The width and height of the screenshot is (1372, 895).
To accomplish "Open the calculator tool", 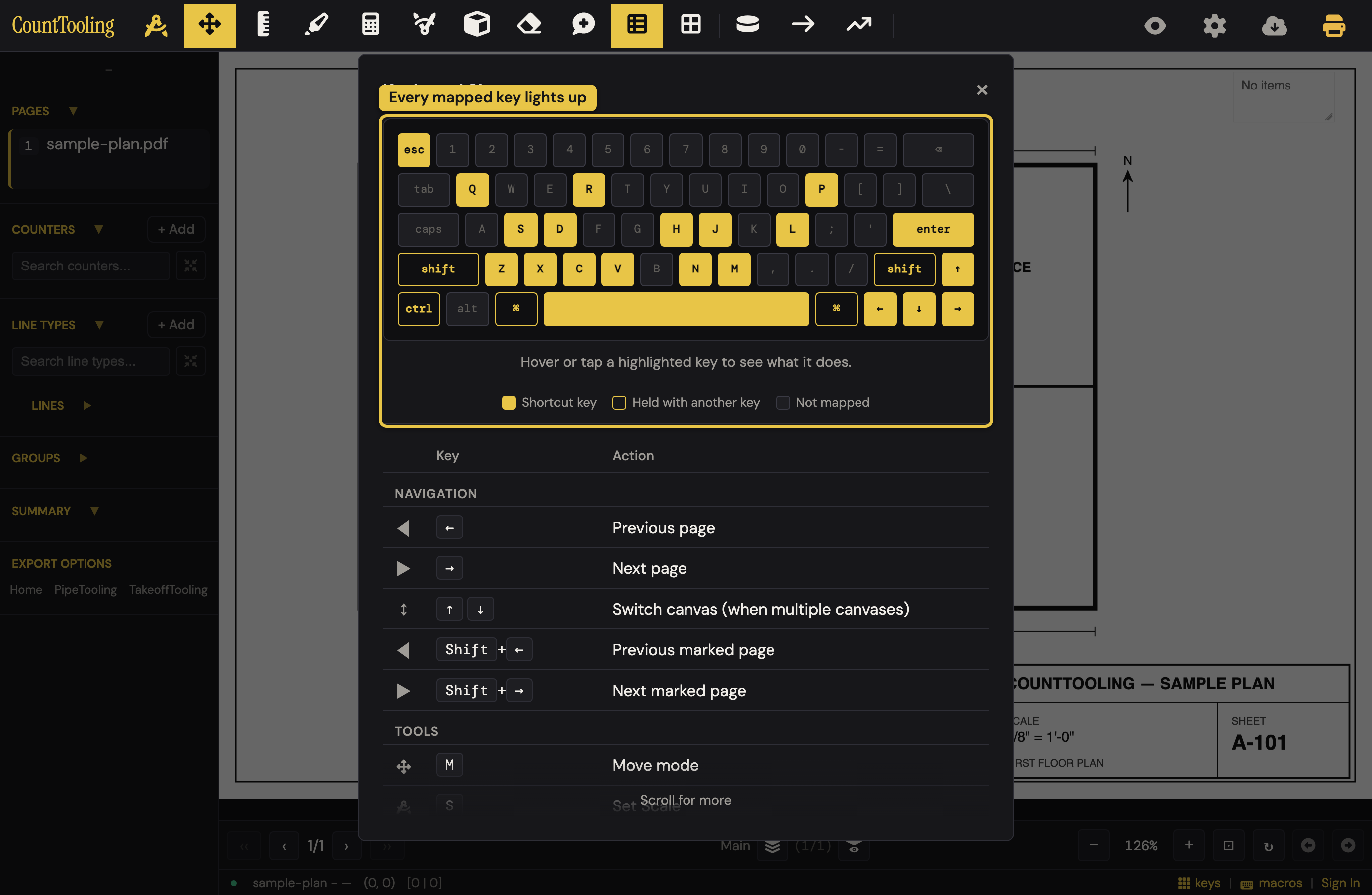I will [370, 25].
